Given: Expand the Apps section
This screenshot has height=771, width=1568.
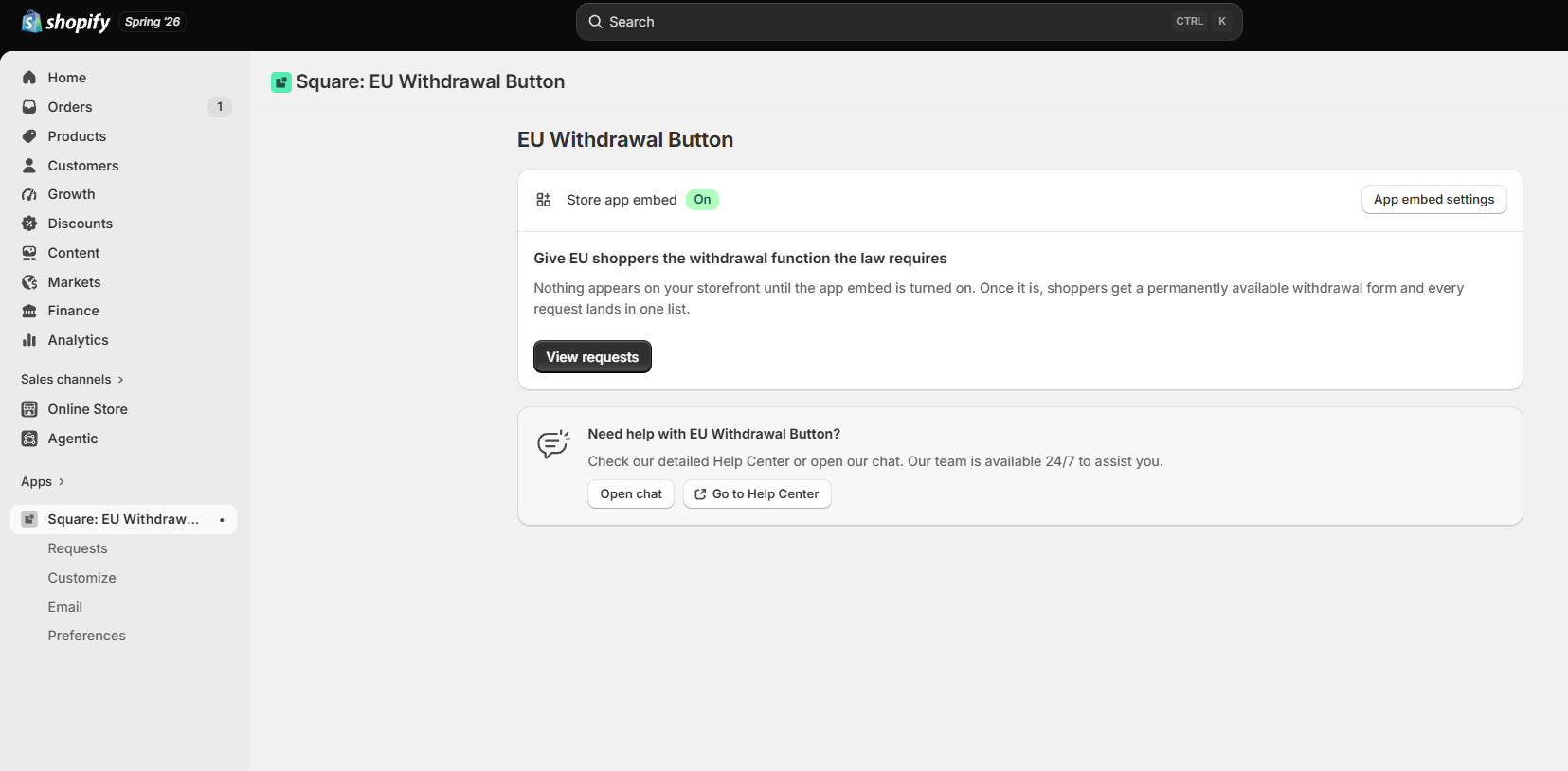Looking at the screenshot, I should click(43, 482).
